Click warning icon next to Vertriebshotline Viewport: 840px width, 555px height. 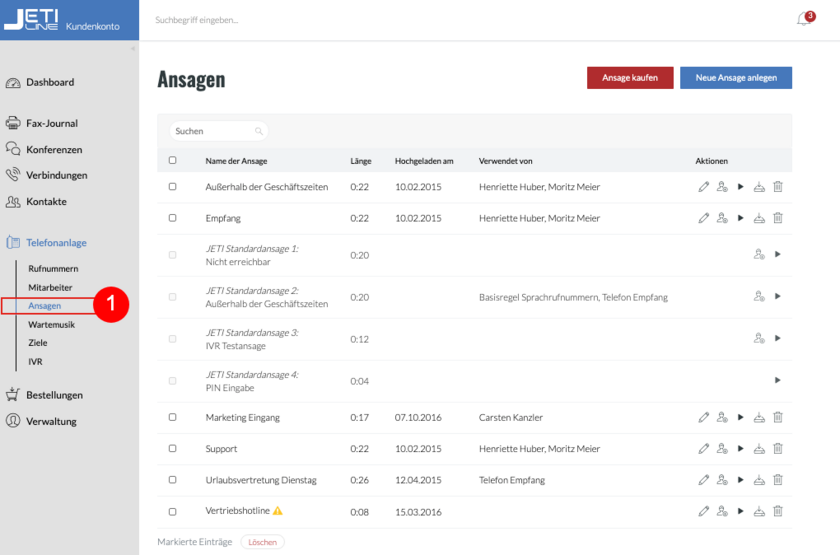278,511
